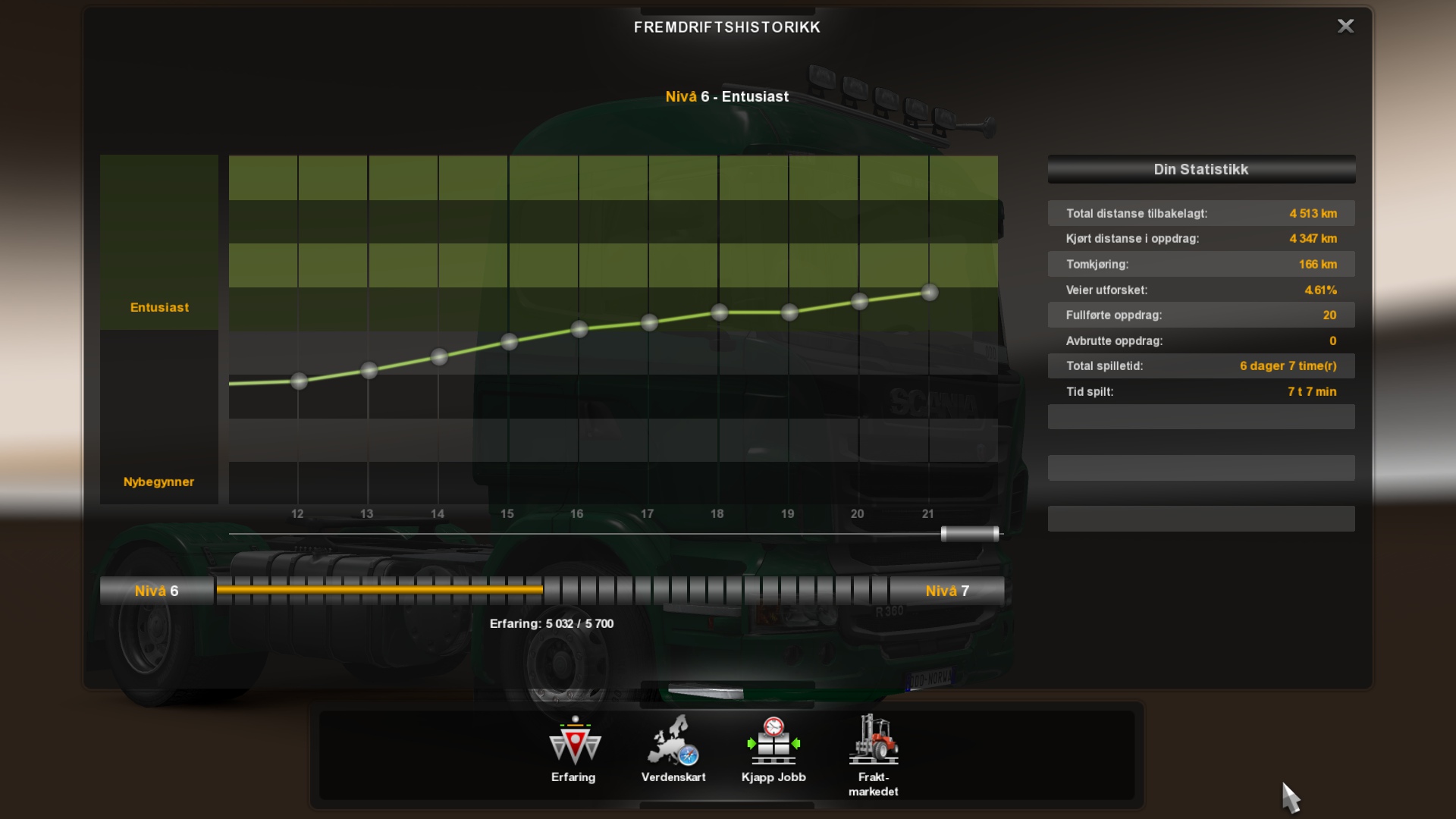Select the Fullførte oppdrag statistic row
This screenshot has width=1456, height=819.
pos(1201,315)
